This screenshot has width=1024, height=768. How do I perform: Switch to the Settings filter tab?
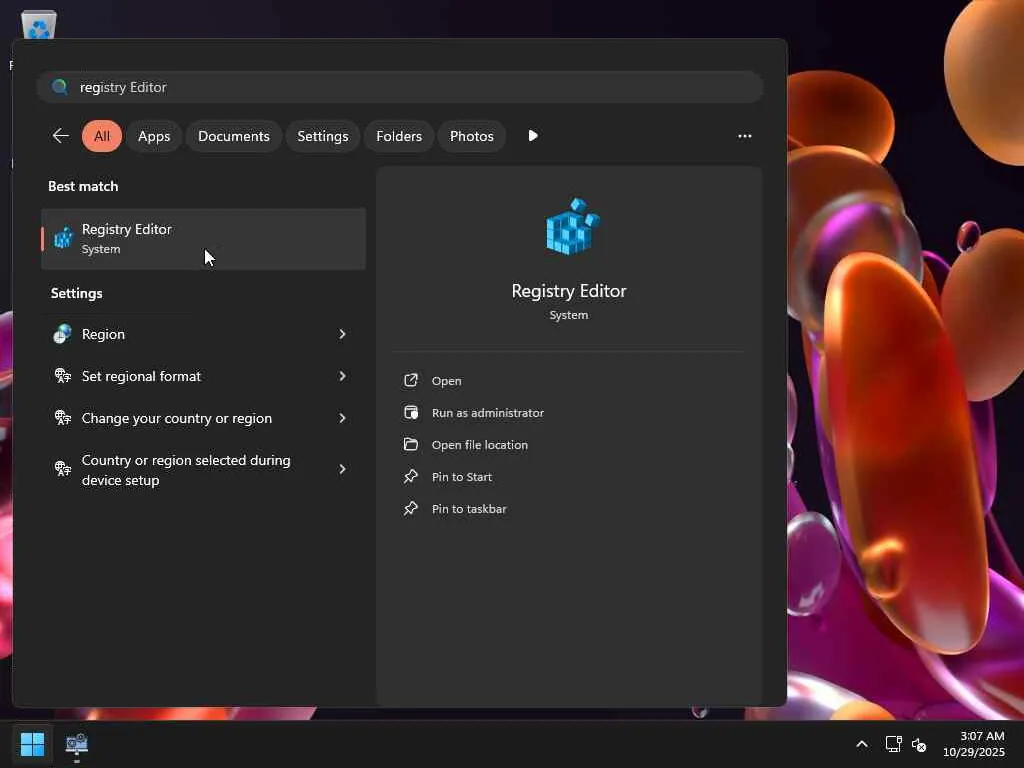point(323,136)
